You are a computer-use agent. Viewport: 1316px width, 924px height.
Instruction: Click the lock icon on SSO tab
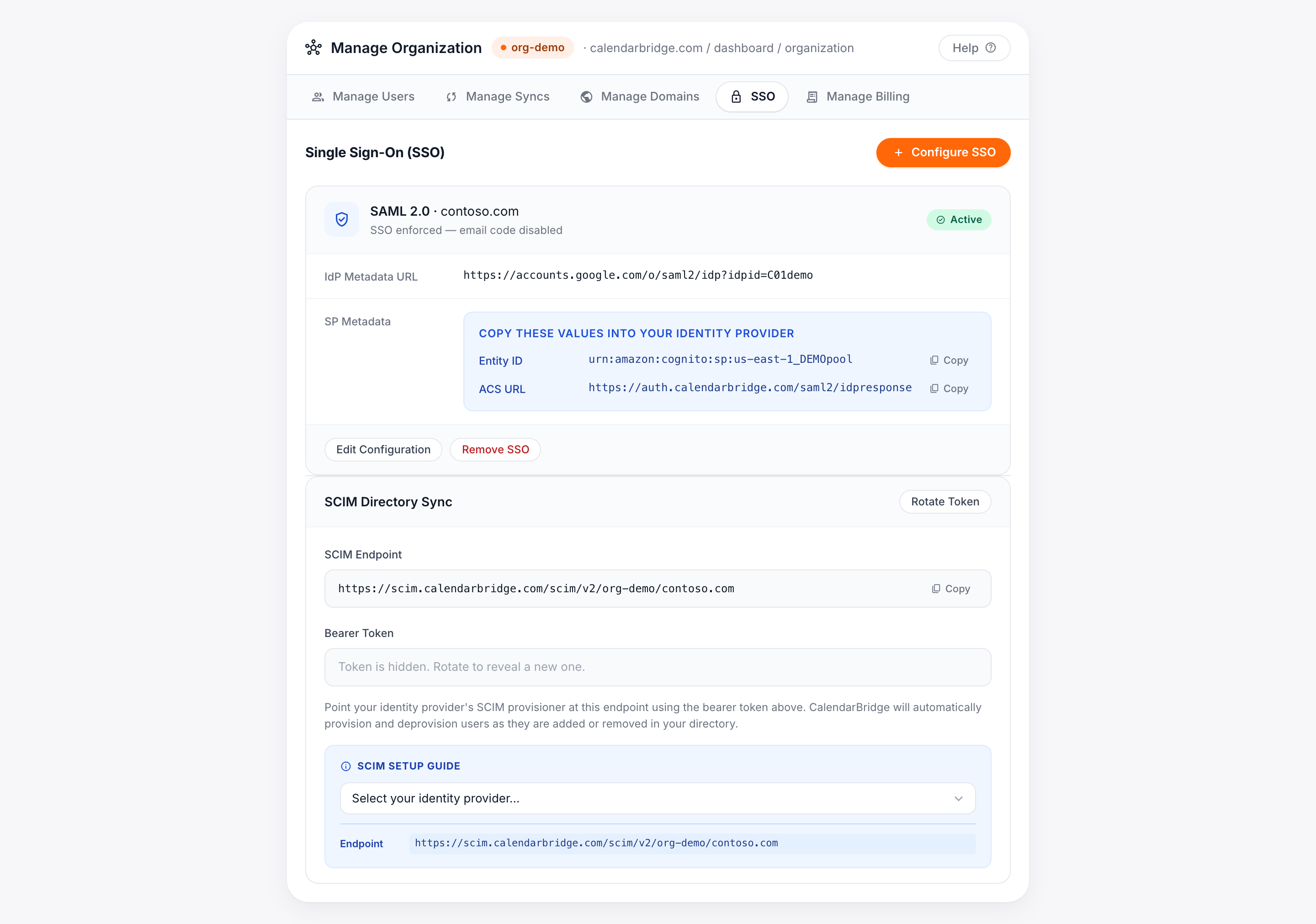(736, 96)
